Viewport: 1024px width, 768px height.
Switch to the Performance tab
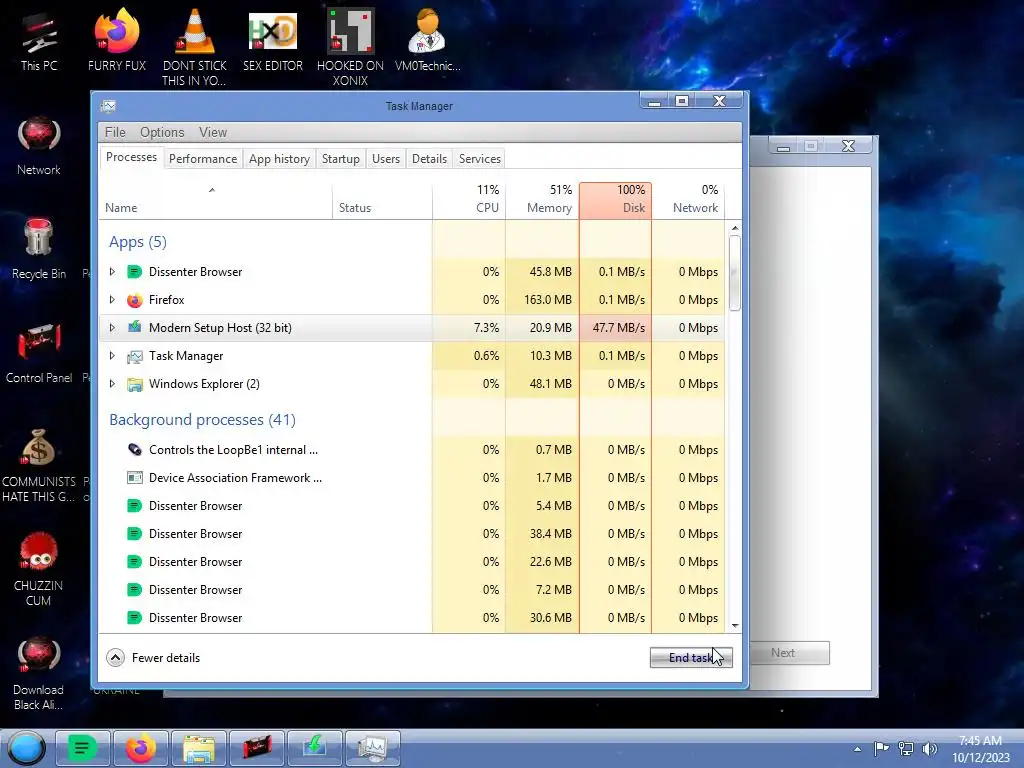click(x=203, y=159)
